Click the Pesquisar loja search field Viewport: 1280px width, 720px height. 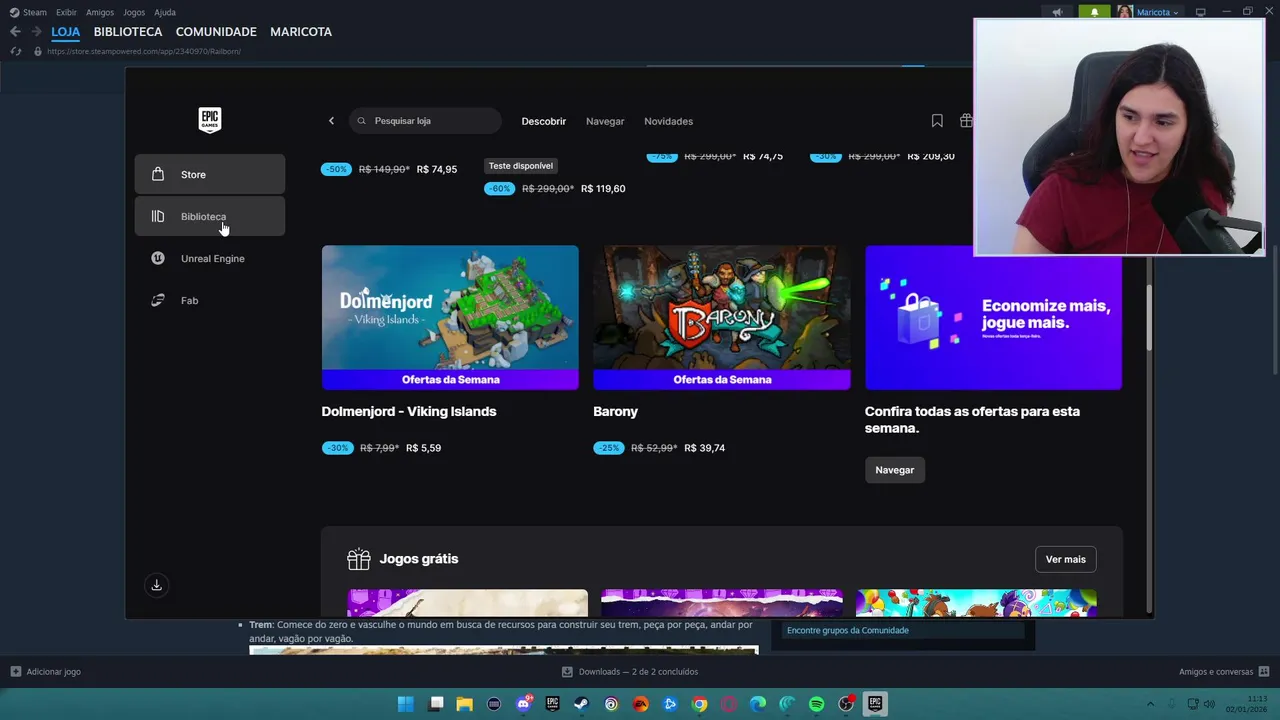tap(426, 121)
